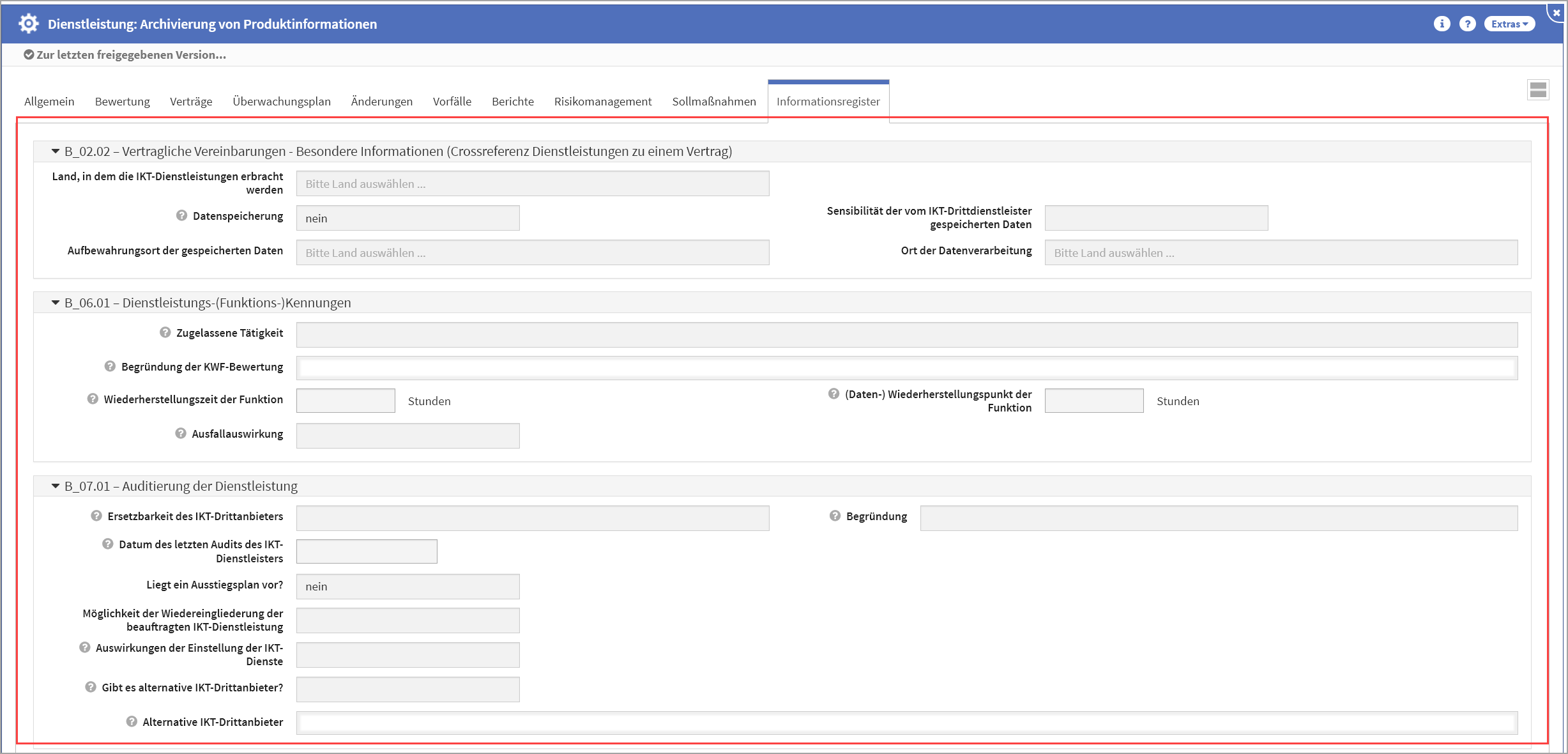Collapse the B_06.01 Dienstleistungs-Kennungen section
This screenshot has height=754, width=1568.
point(56,303)
